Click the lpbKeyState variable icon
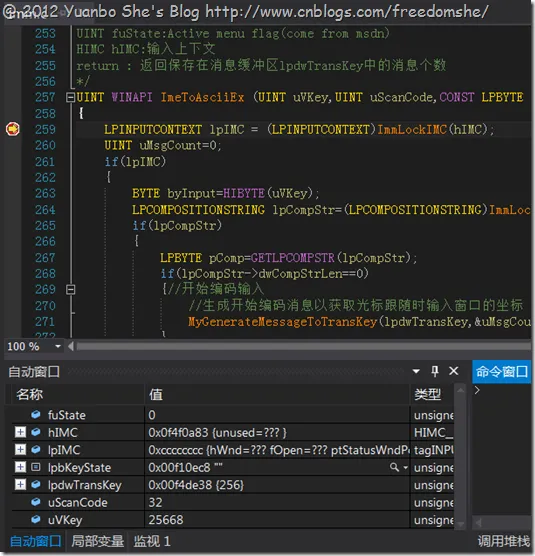535x556 pixels. (35, 467)
